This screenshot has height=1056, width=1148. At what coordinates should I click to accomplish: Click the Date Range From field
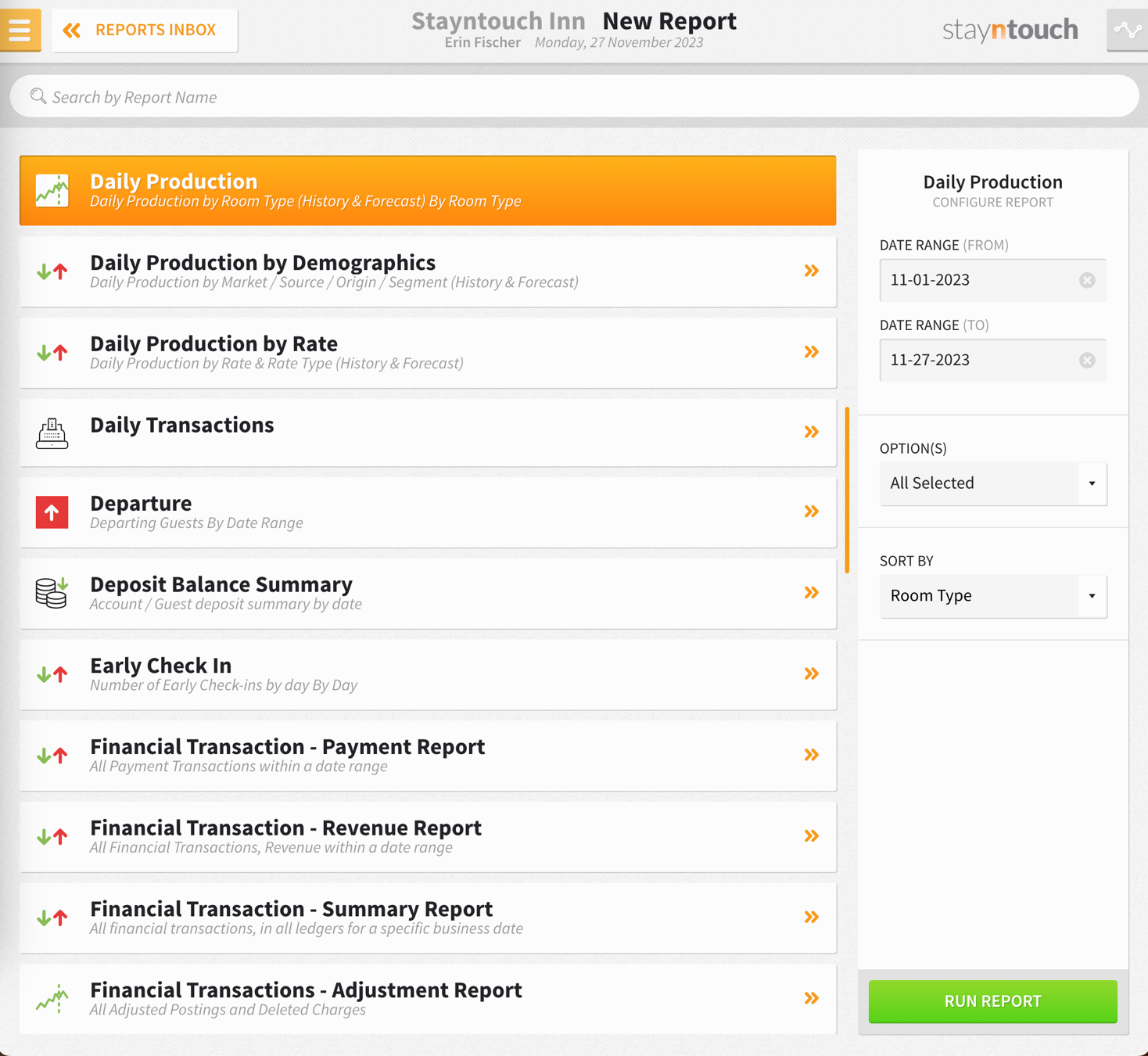[992, 280]
